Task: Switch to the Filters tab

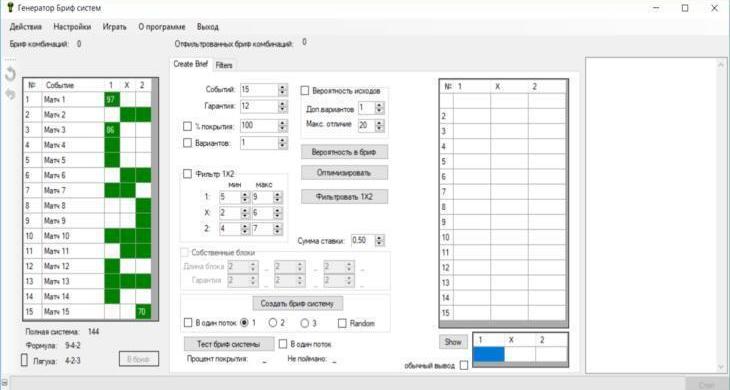Action: click(224, 65)
